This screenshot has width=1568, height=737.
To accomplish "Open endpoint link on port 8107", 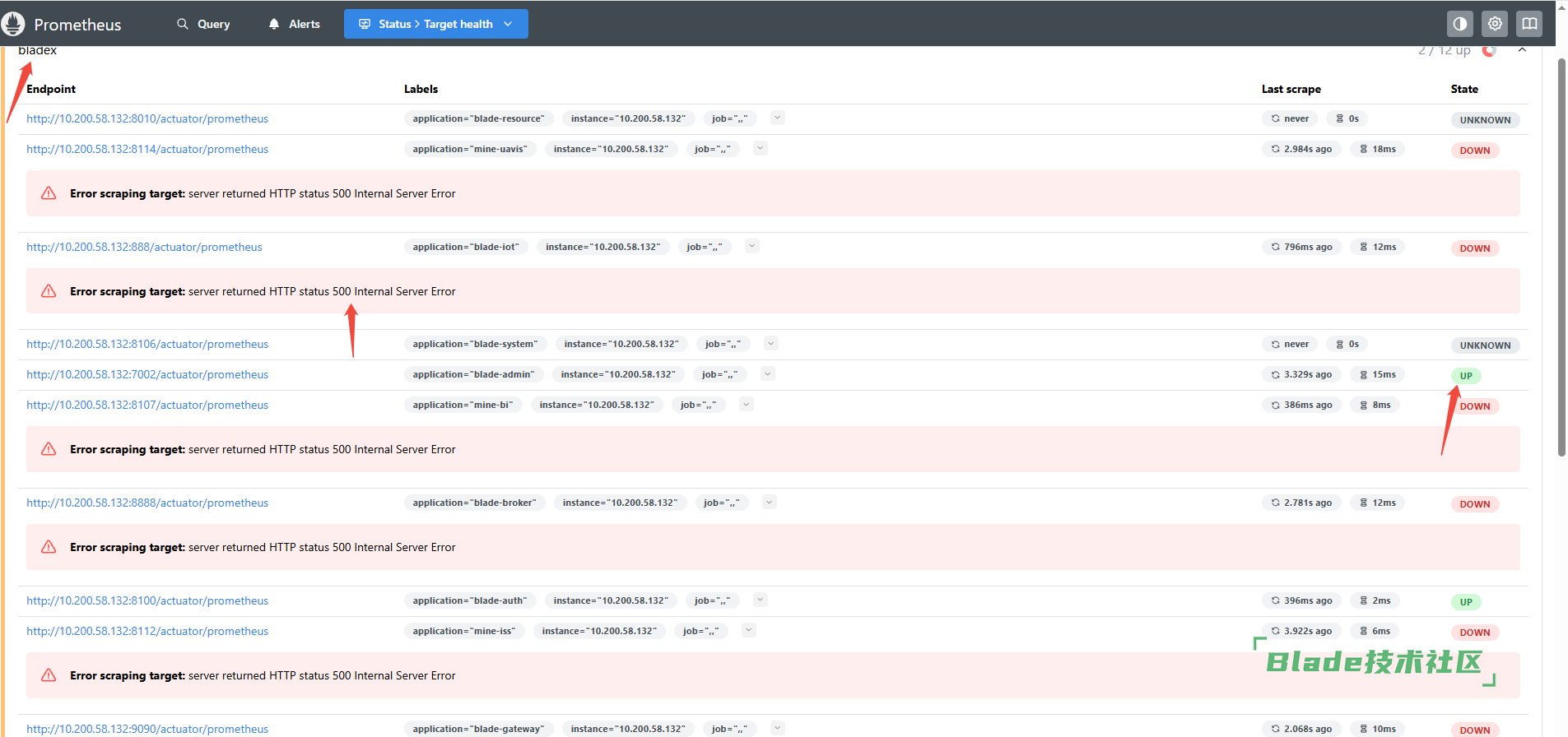I will click(147, 405).
